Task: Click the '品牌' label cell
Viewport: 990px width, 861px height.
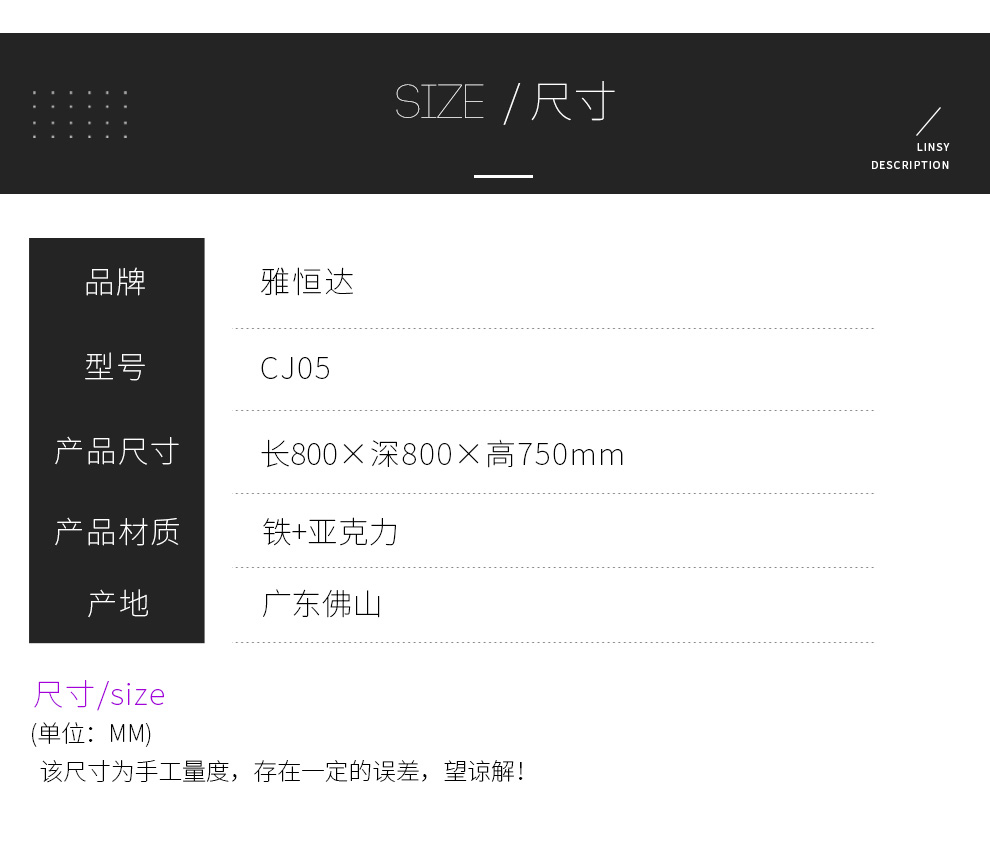Action: pyautogui.click(x=116, y=282)
